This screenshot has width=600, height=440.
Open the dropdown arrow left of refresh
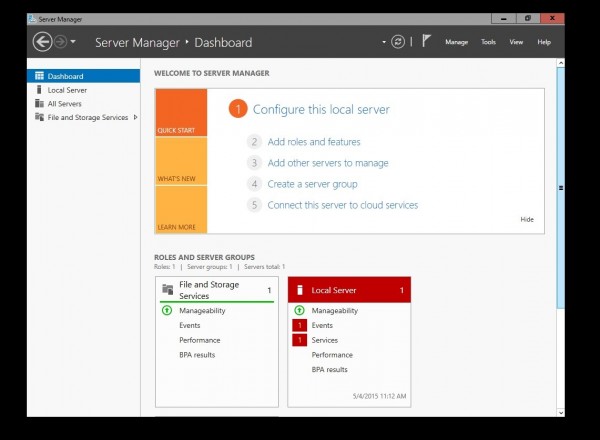384,42
